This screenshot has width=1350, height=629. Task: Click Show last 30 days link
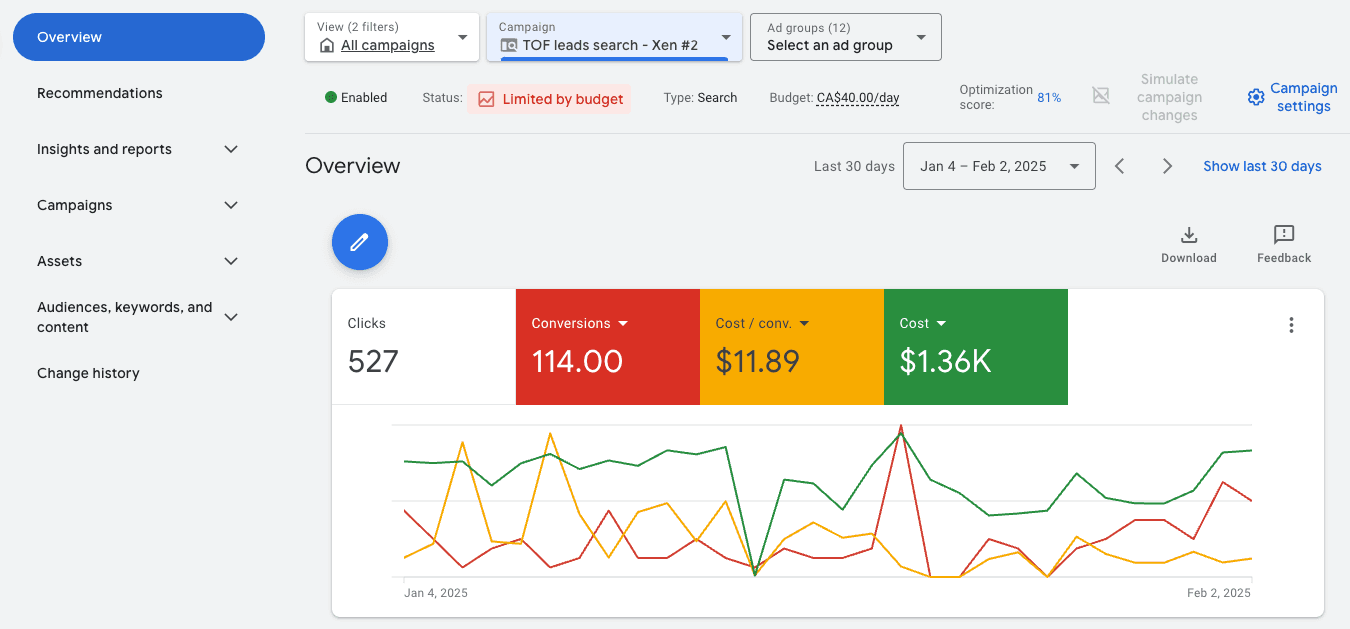pyautogui.click(x=1262, y=166)
